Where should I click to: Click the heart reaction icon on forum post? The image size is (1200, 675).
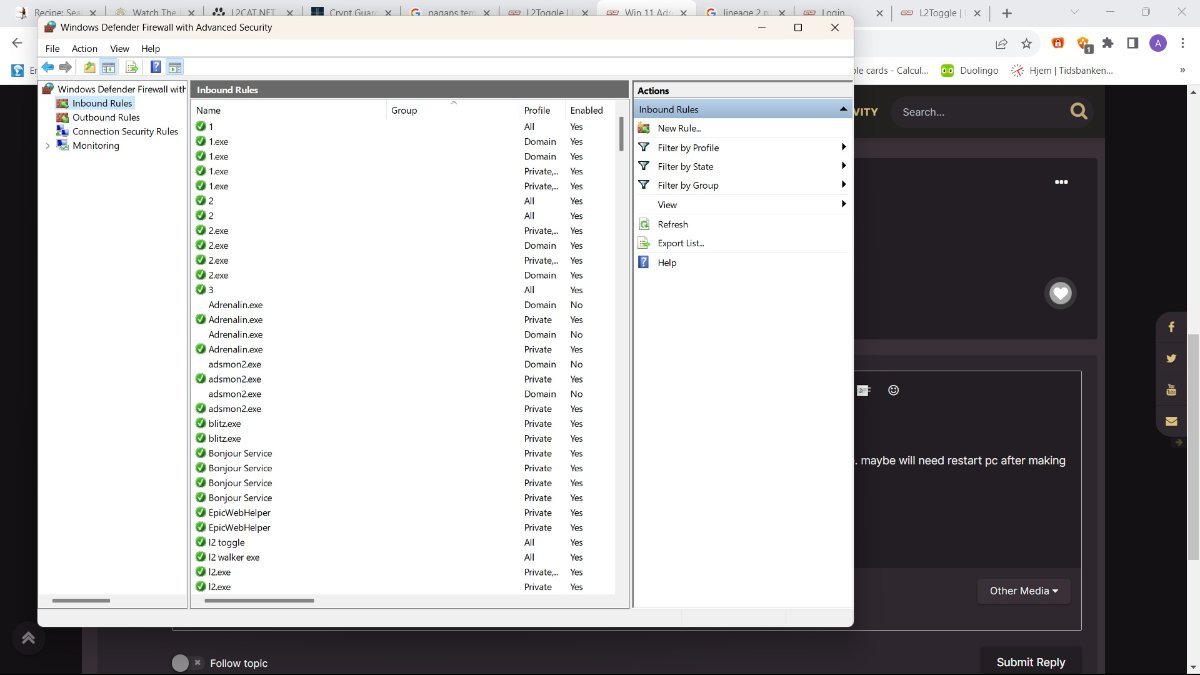click(x=1060, y=293)
